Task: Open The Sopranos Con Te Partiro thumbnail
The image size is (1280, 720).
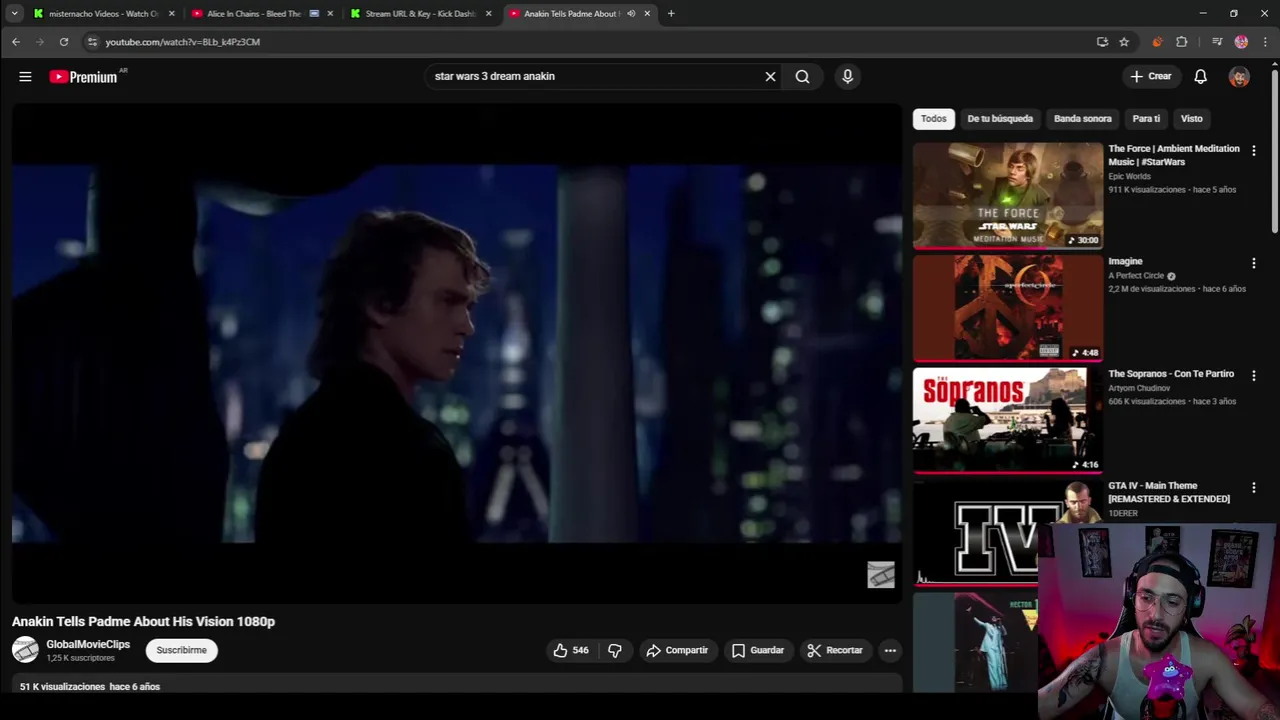Action: (x=1007, y=420)
